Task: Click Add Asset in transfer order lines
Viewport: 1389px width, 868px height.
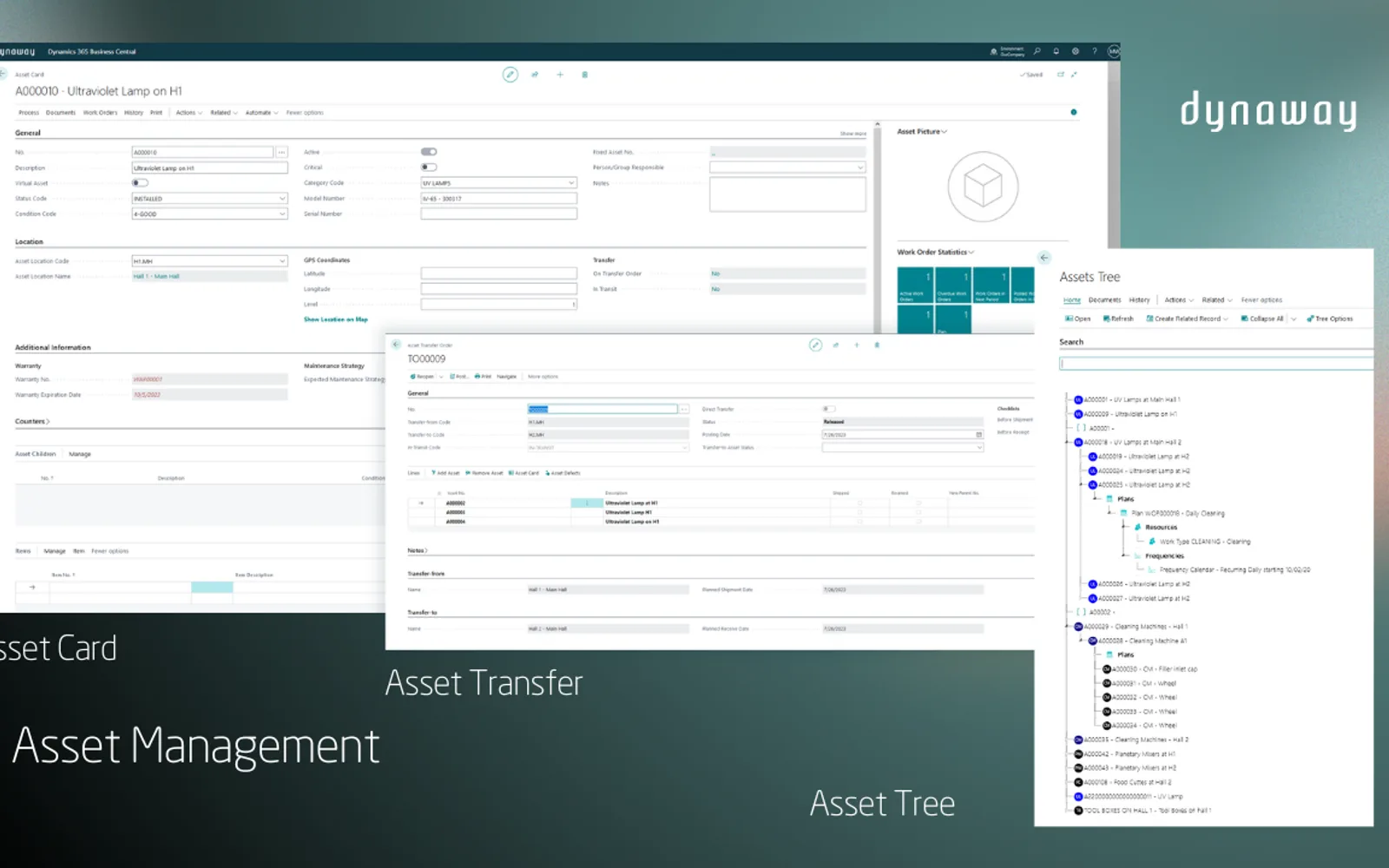Action: (x=445, y=473)
